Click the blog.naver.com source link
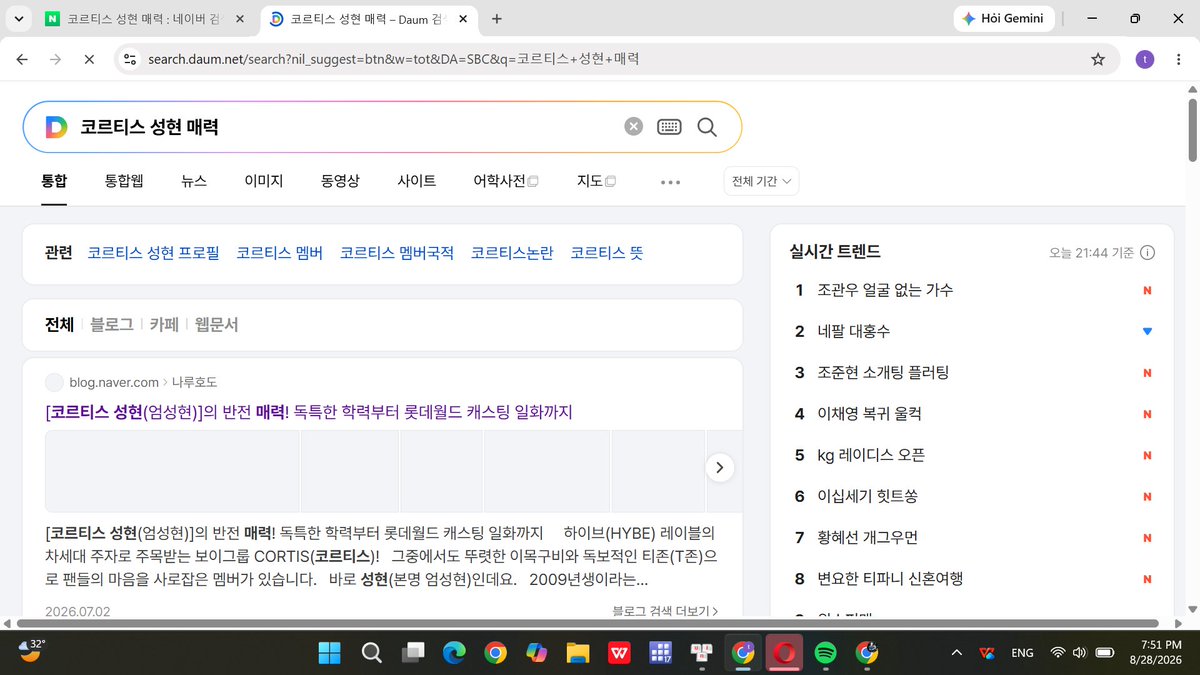Viewport: 1200px width, 675px height. tap(114, 382)
